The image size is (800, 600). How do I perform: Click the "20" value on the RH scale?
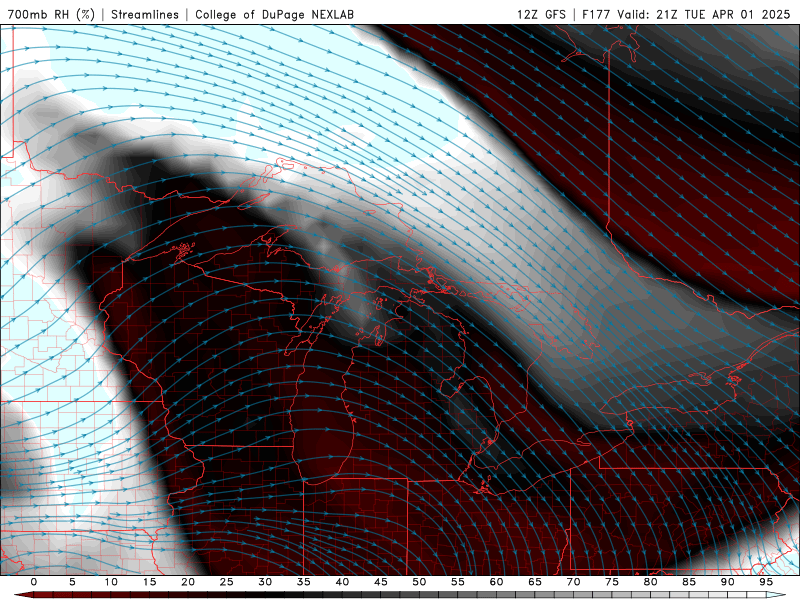188,582
